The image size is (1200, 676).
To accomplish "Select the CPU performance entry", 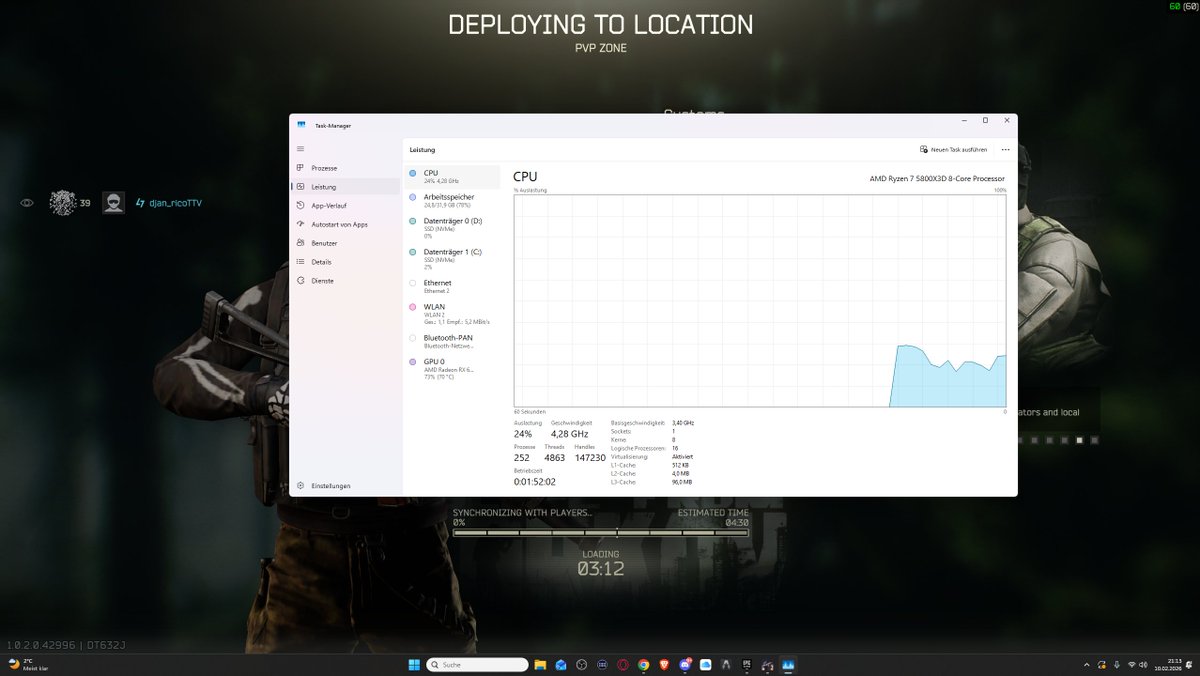I will 452,177.
